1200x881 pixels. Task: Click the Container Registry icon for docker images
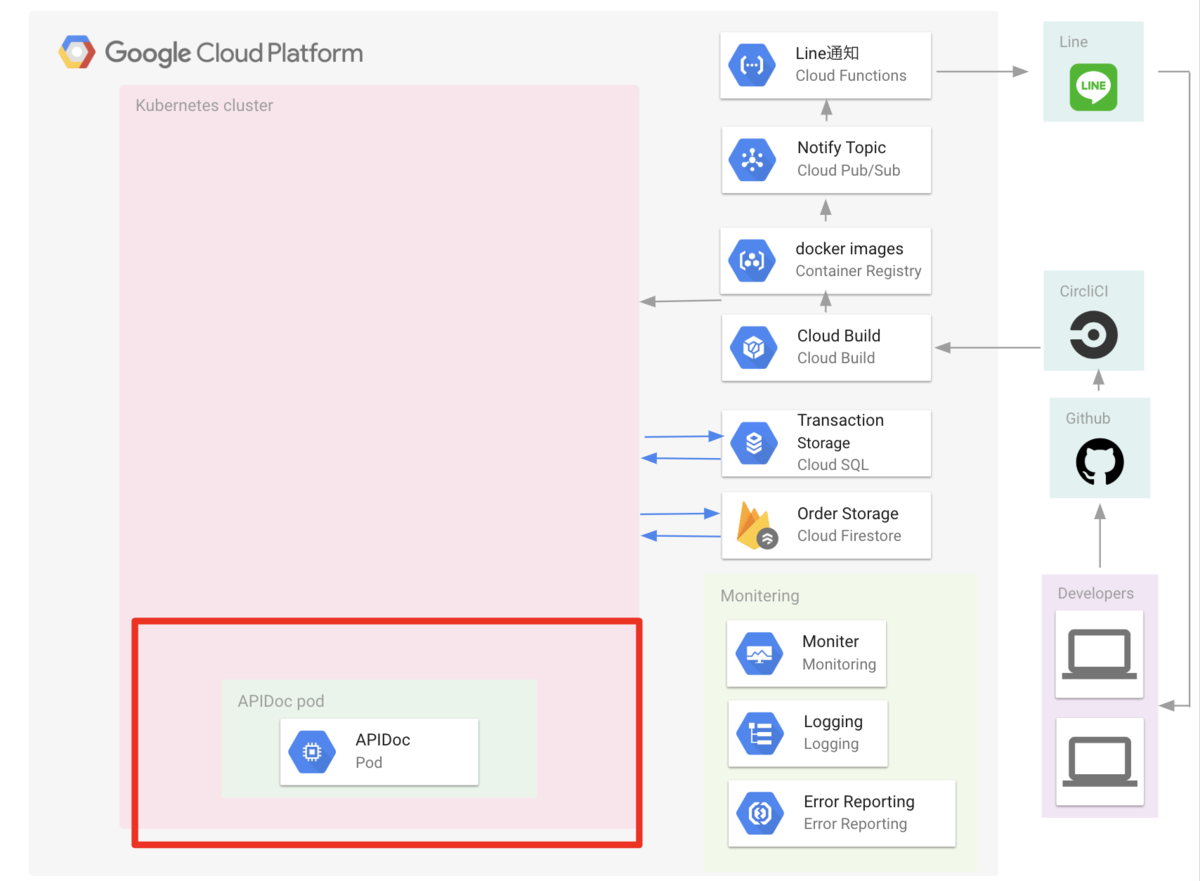pos(752,260)
